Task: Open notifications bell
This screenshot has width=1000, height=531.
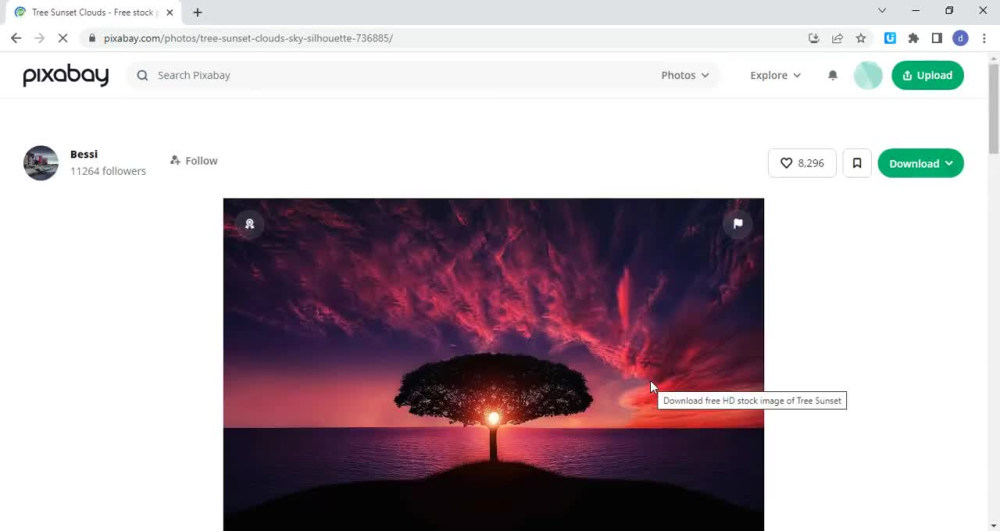Action: click(832, 75)
